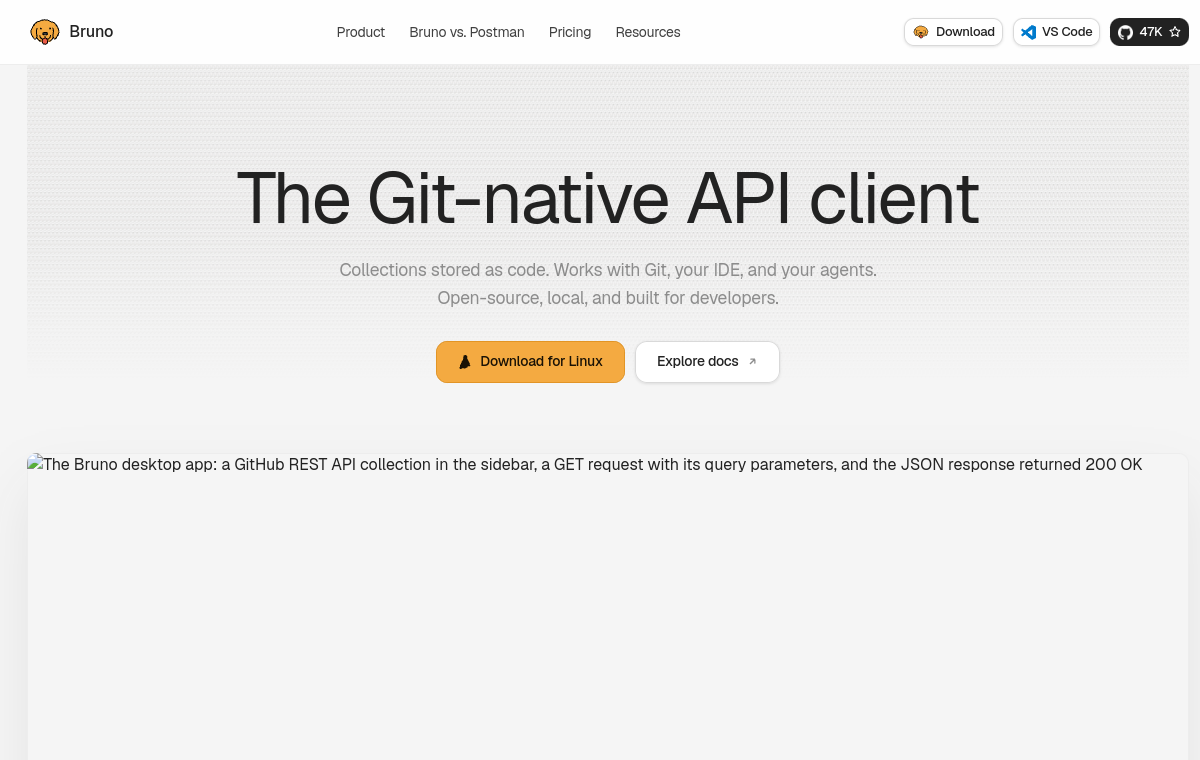Click the line "Collections stored as code."

(x=444, y=270)
